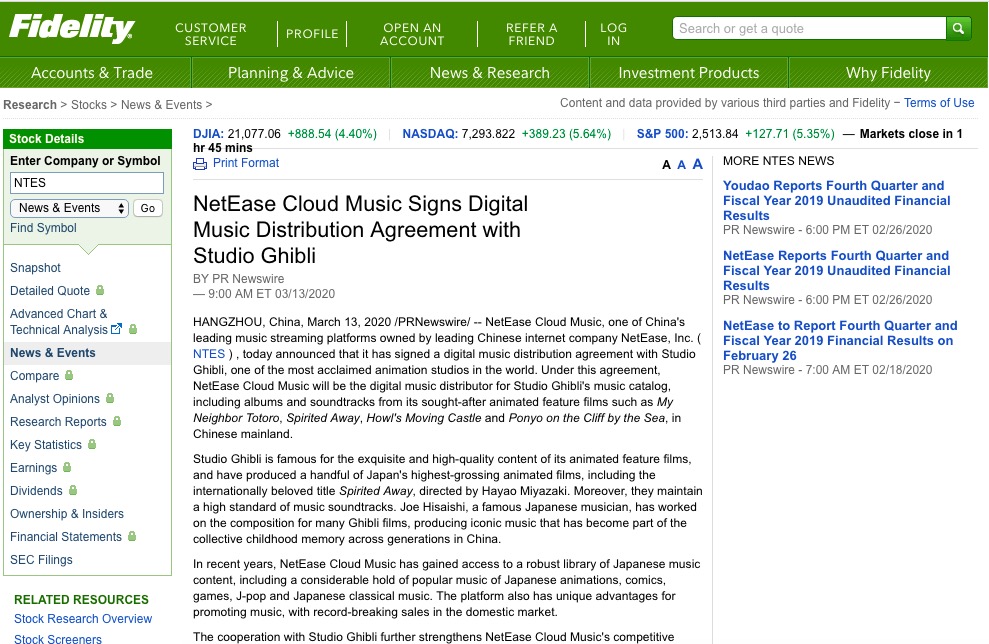Image resolution: width=989 pixels, height=644 pixels.
Task: Click the lock icon beside Financial Statements
Action: [x=132, y=536]
